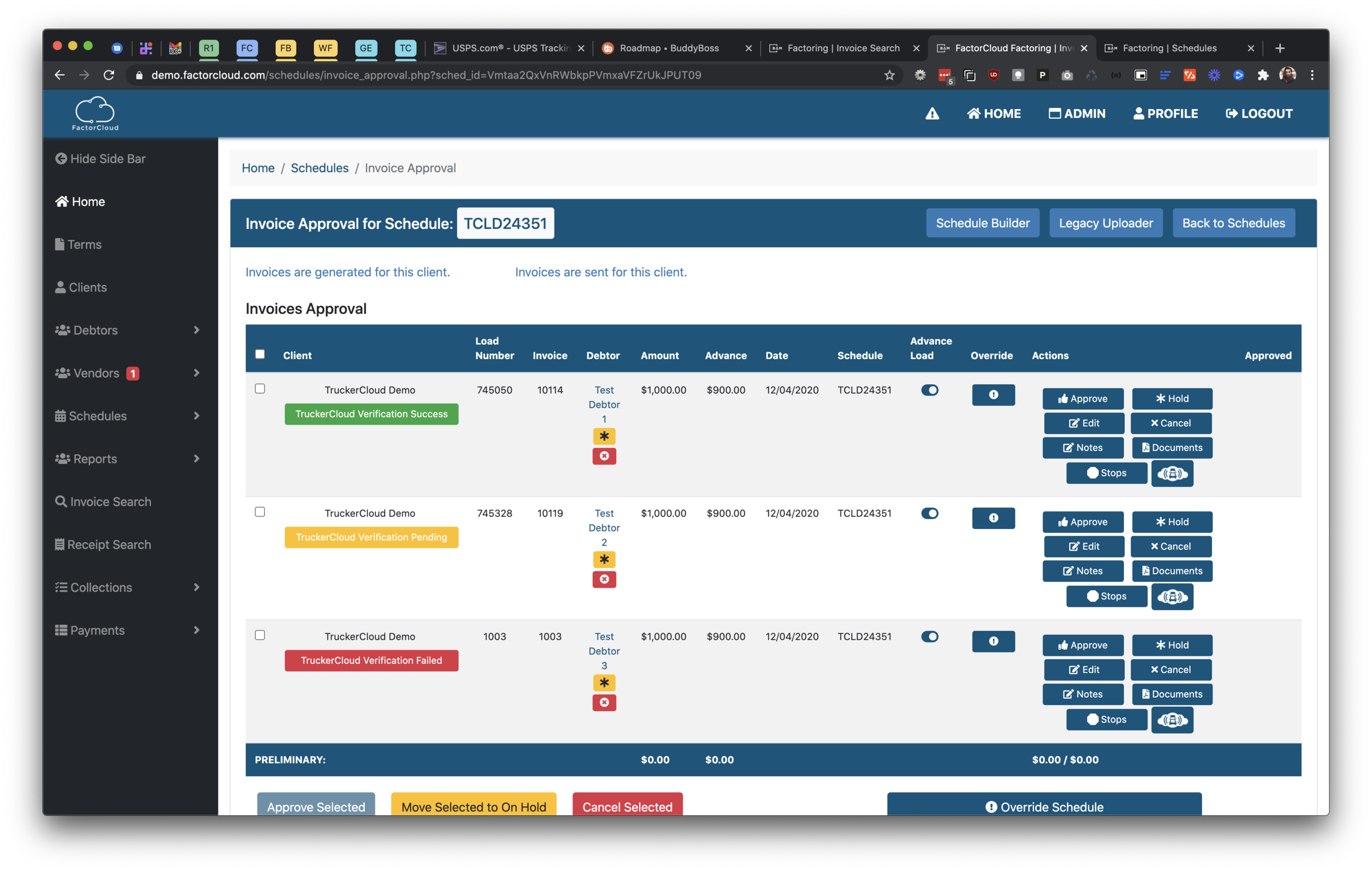This screenshot has height=872, width=1372.
Task: Open the Test Debtor 2 link
Action: click(x=604, y=528)
